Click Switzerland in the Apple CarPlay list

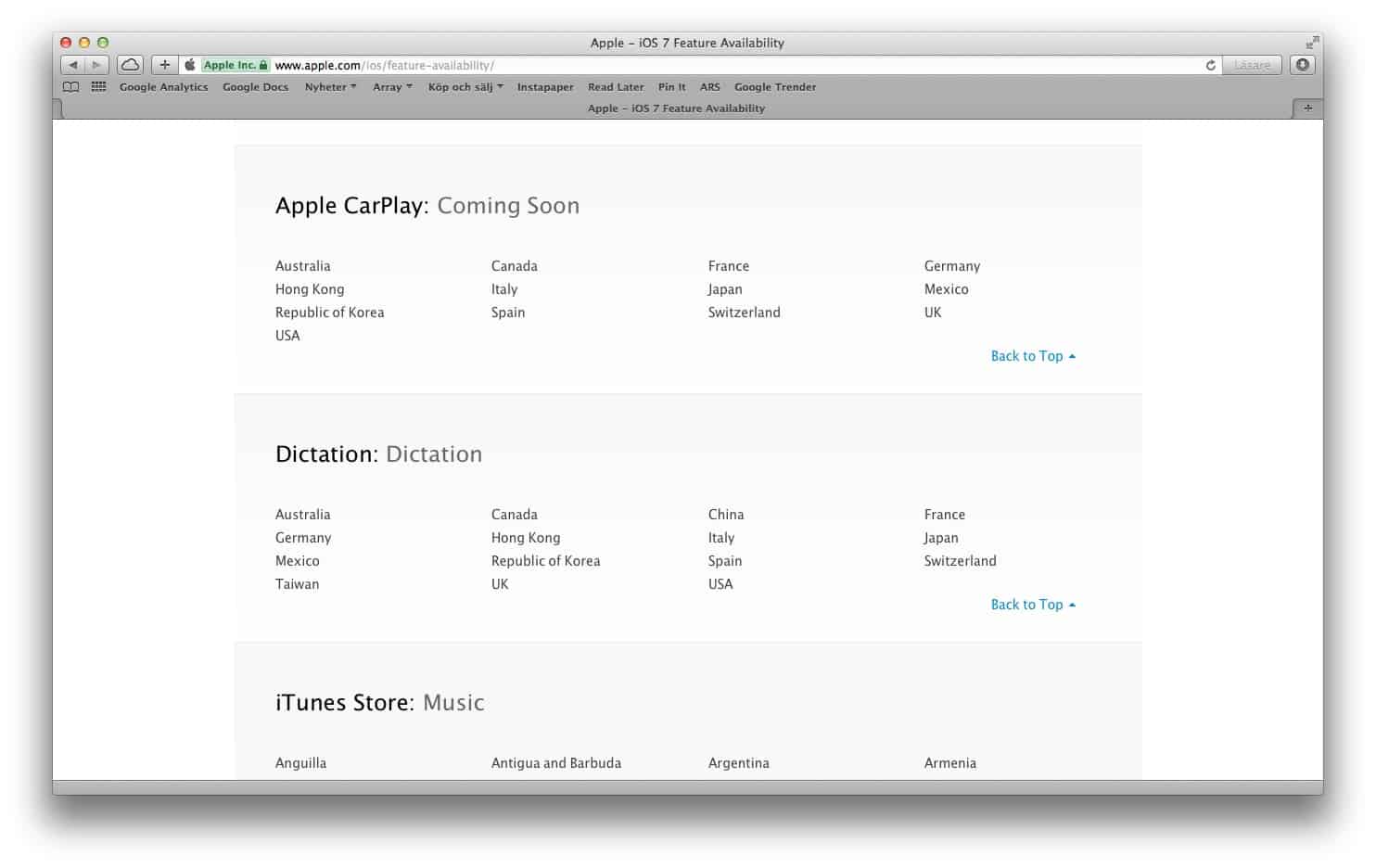[x=744, y=313]
